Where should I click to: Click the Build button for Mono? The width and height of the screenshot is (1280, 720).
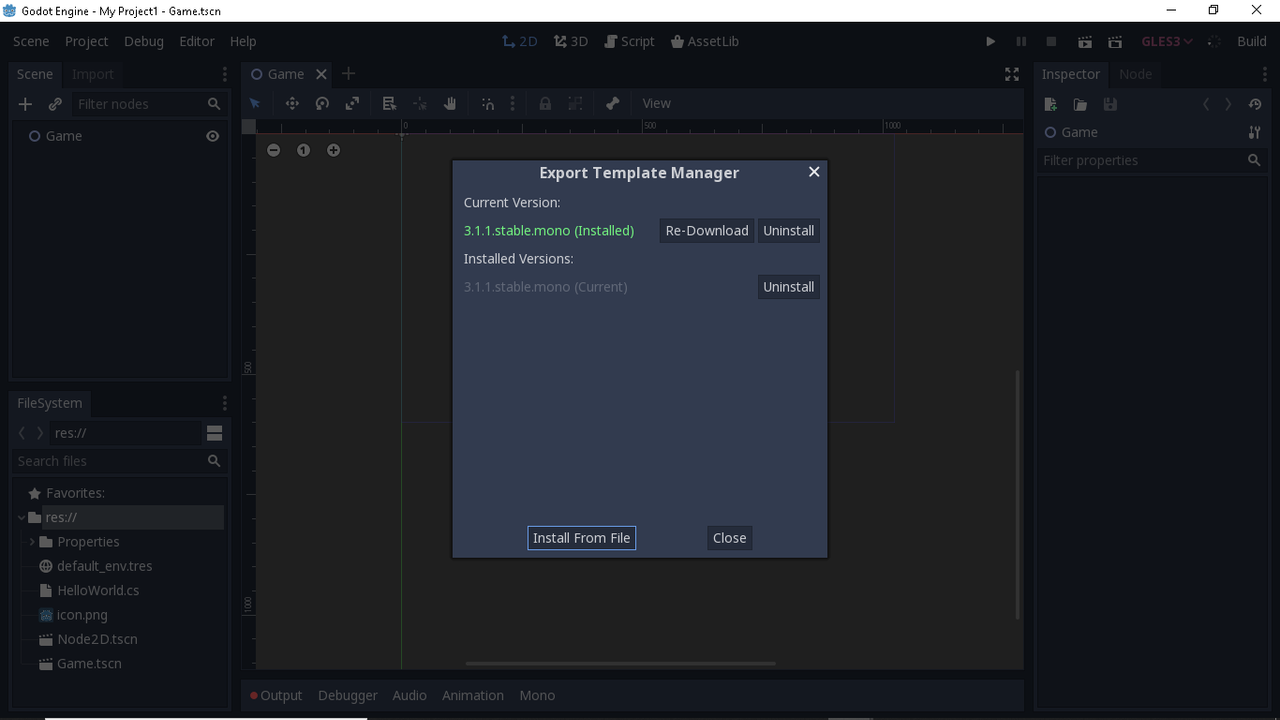pyautogui.click(x=1251, y=41)
